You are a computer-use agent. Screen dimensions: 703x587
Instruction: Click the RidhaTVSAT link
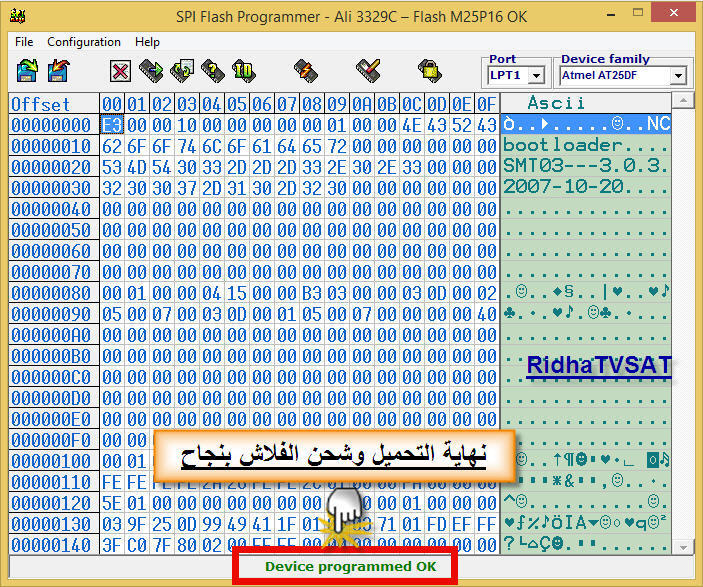point(599,367)
